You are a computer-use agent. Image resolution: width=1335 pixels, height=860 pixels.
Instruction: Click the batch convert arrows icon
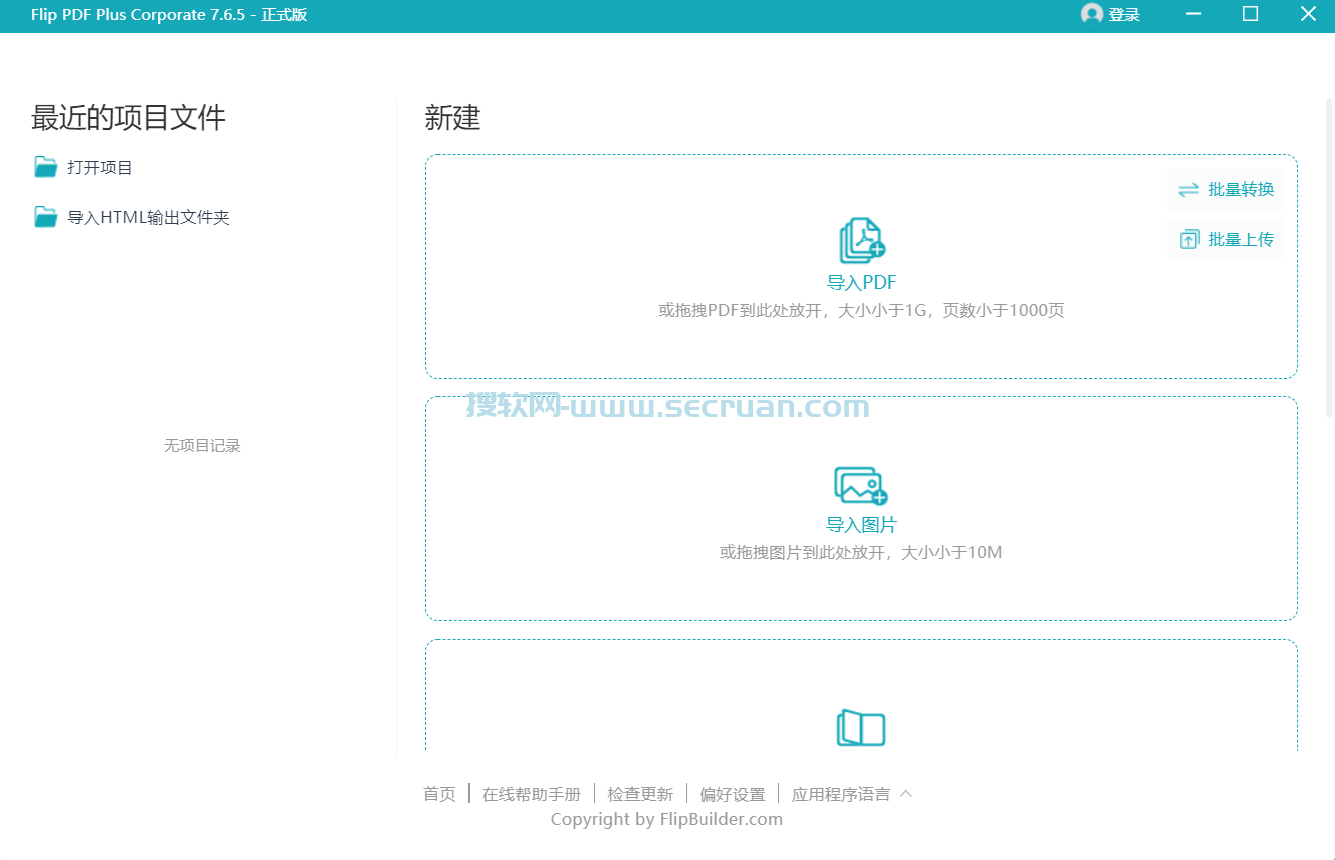point(1188,190)
